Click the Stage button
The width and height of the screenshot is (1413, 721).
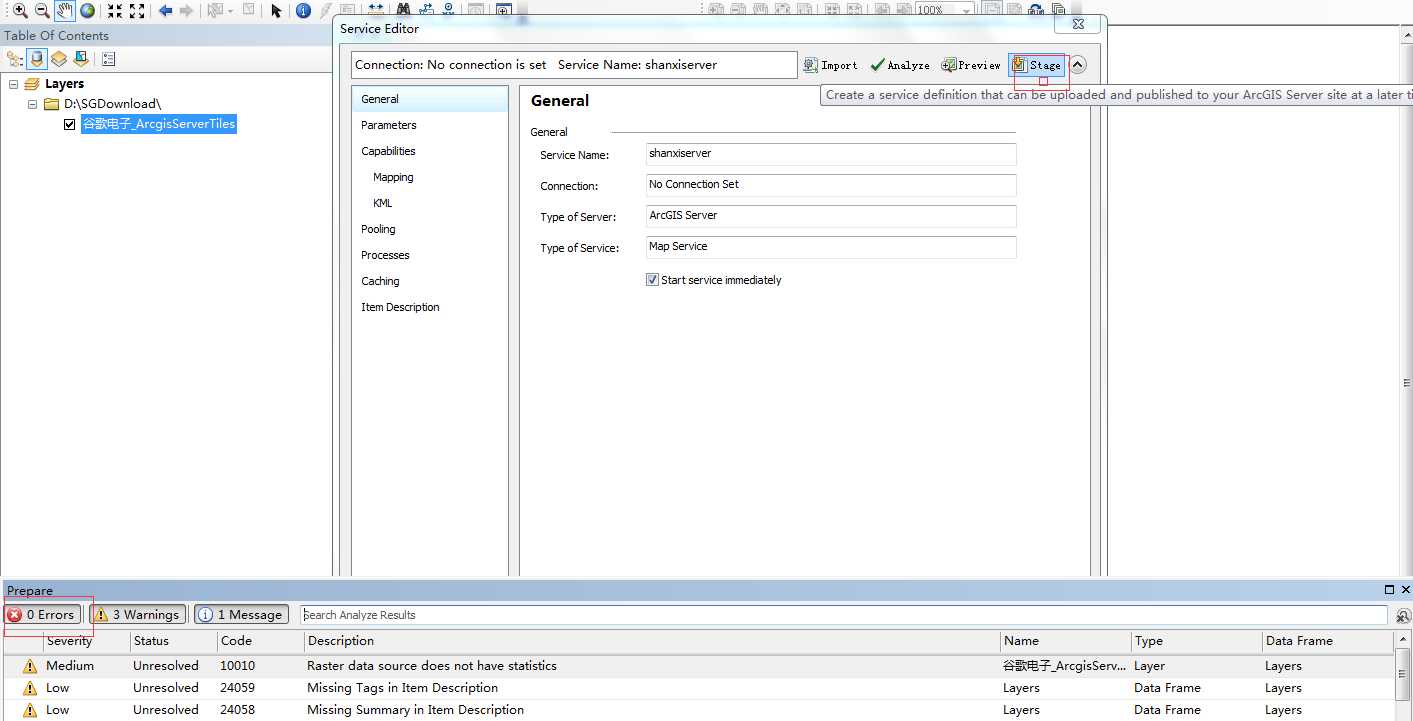(x=1036, y=65)
